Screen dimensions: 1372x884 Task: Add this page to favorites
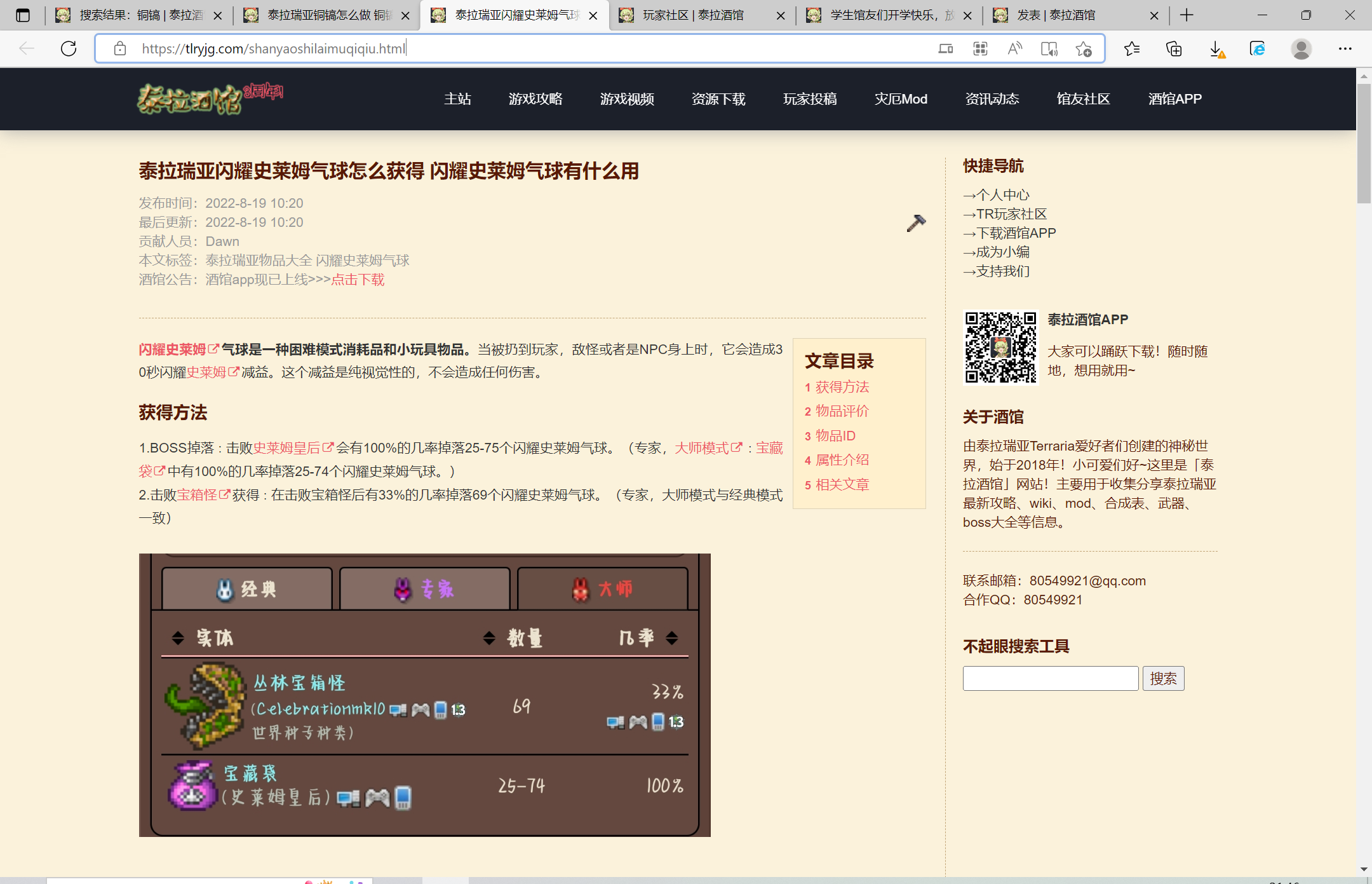tap(1084, 49)
